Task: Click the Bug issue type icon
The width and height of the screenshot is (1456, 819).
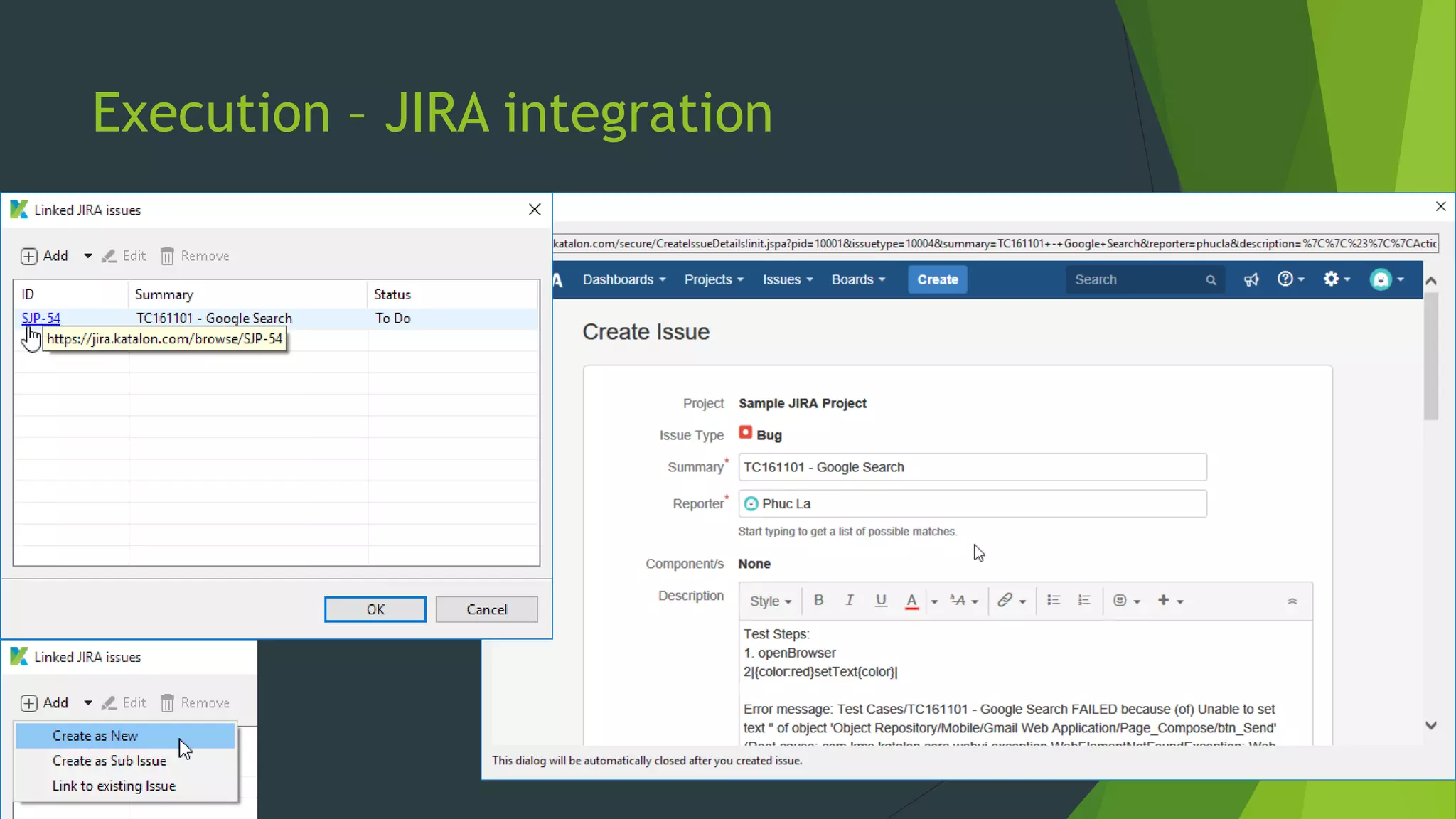Action: 745,432
